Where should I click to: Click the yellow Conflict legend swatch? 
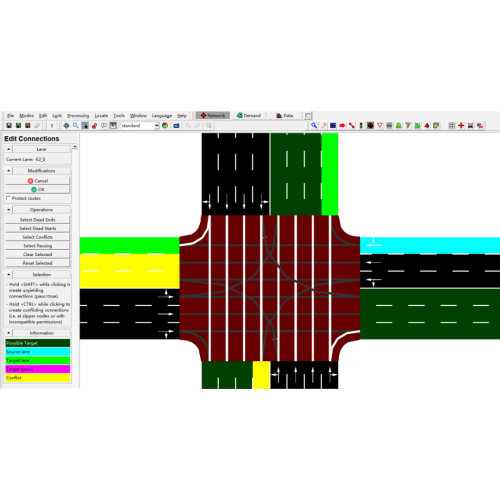pyautogui.click(x=38, y=378)
